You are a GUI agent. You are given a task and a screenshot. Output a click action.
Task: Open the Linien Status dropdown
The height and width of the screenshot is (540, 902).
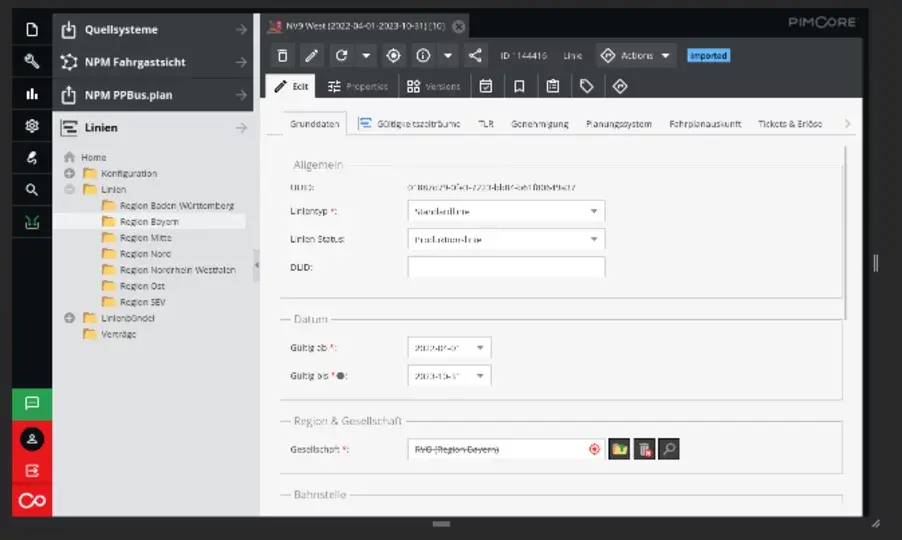coord(506,239)
